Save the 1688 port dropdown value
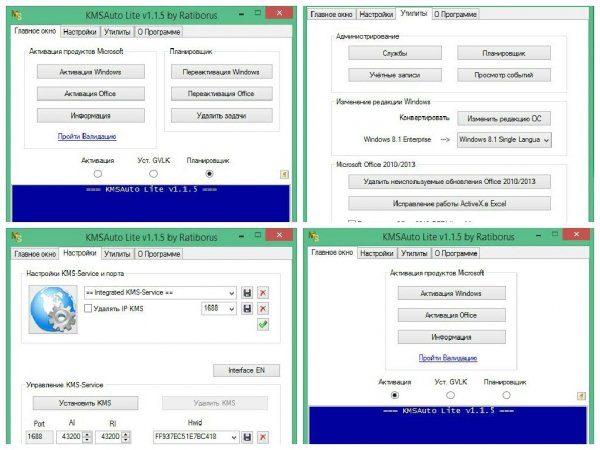The image size is (600, 450). [x=247, y=309]
